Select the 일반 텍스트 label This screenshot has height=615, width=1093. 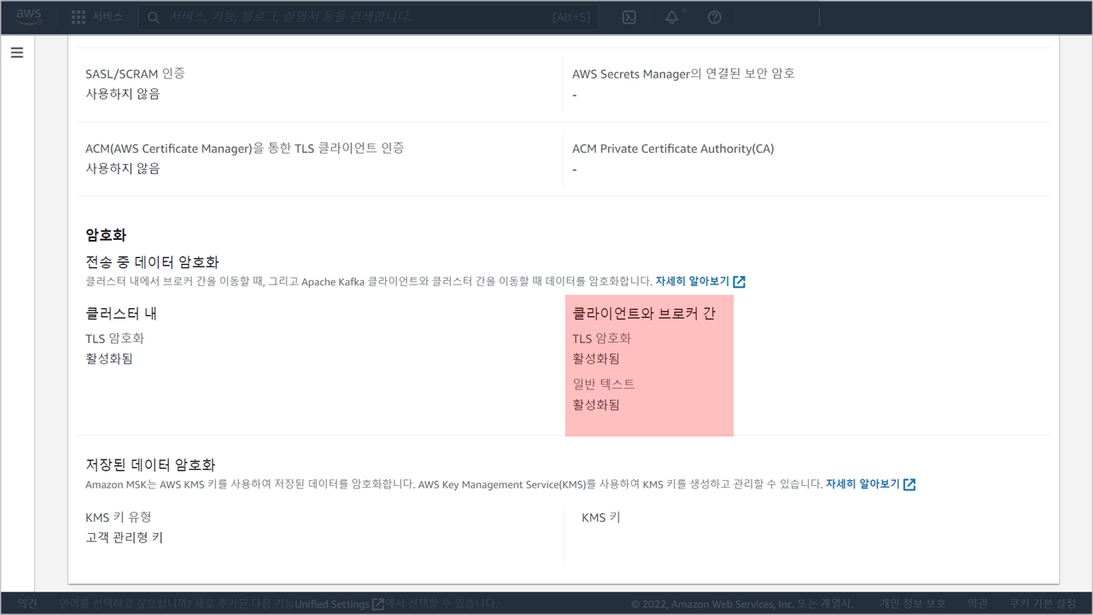(x=604, y=384)
